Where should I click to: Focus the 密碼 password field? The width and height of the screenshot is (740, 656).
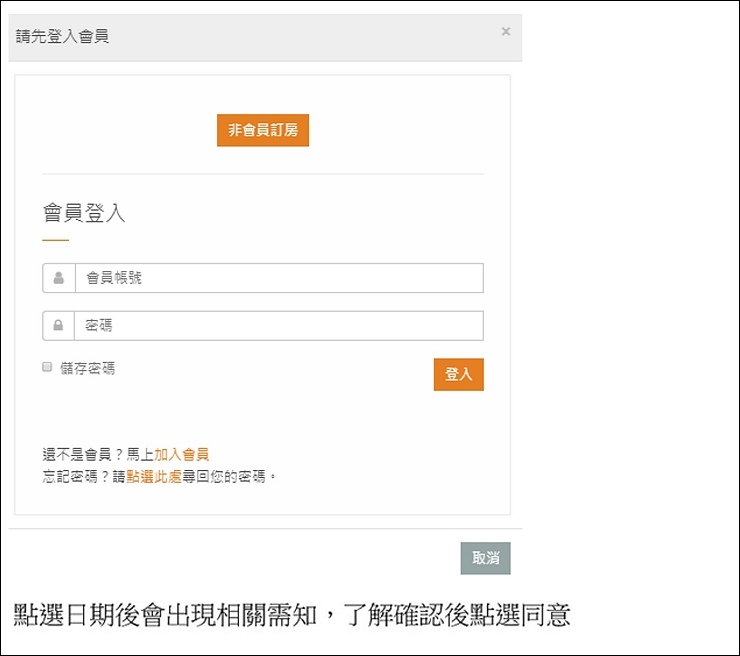point(279,326)
